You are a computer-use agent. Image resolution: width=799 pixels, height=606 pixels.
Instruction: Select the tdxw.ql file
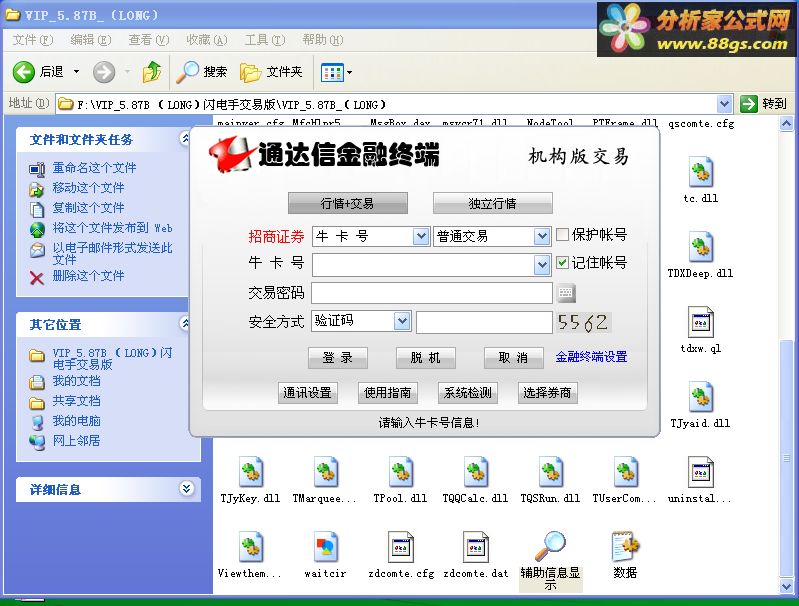tap(701, 330)
